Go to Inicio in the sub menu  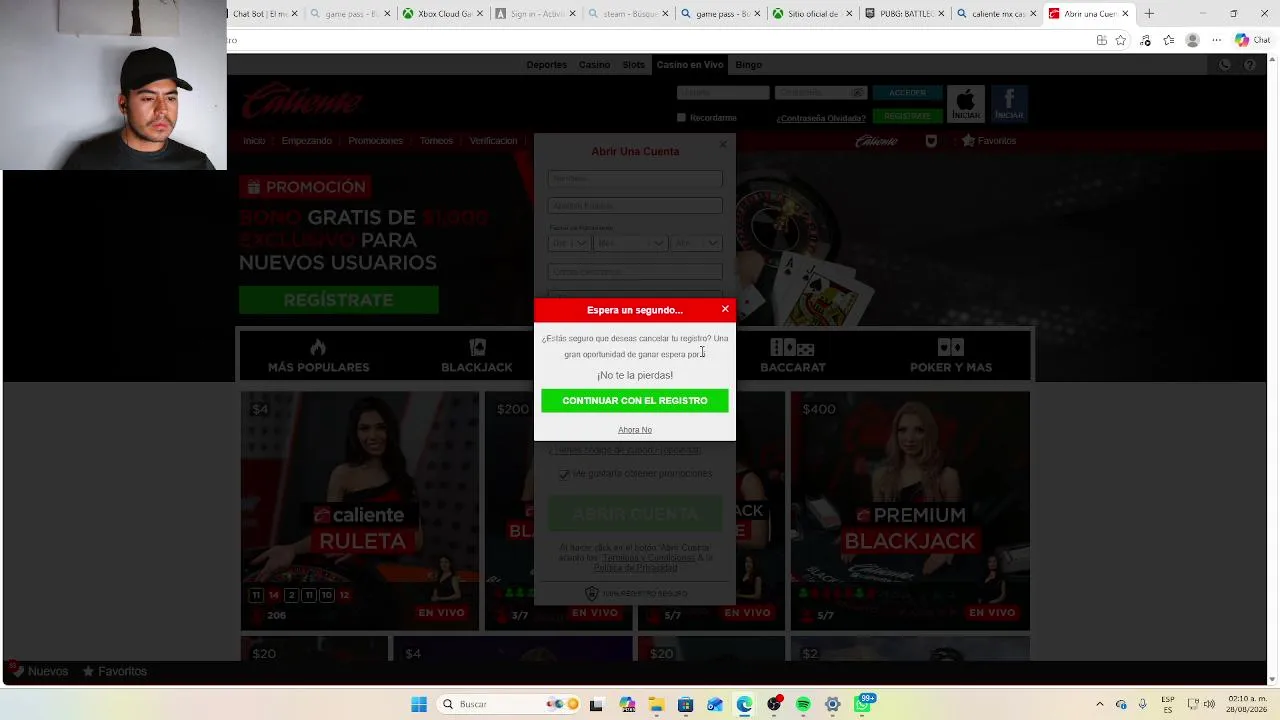pos(254,141)
